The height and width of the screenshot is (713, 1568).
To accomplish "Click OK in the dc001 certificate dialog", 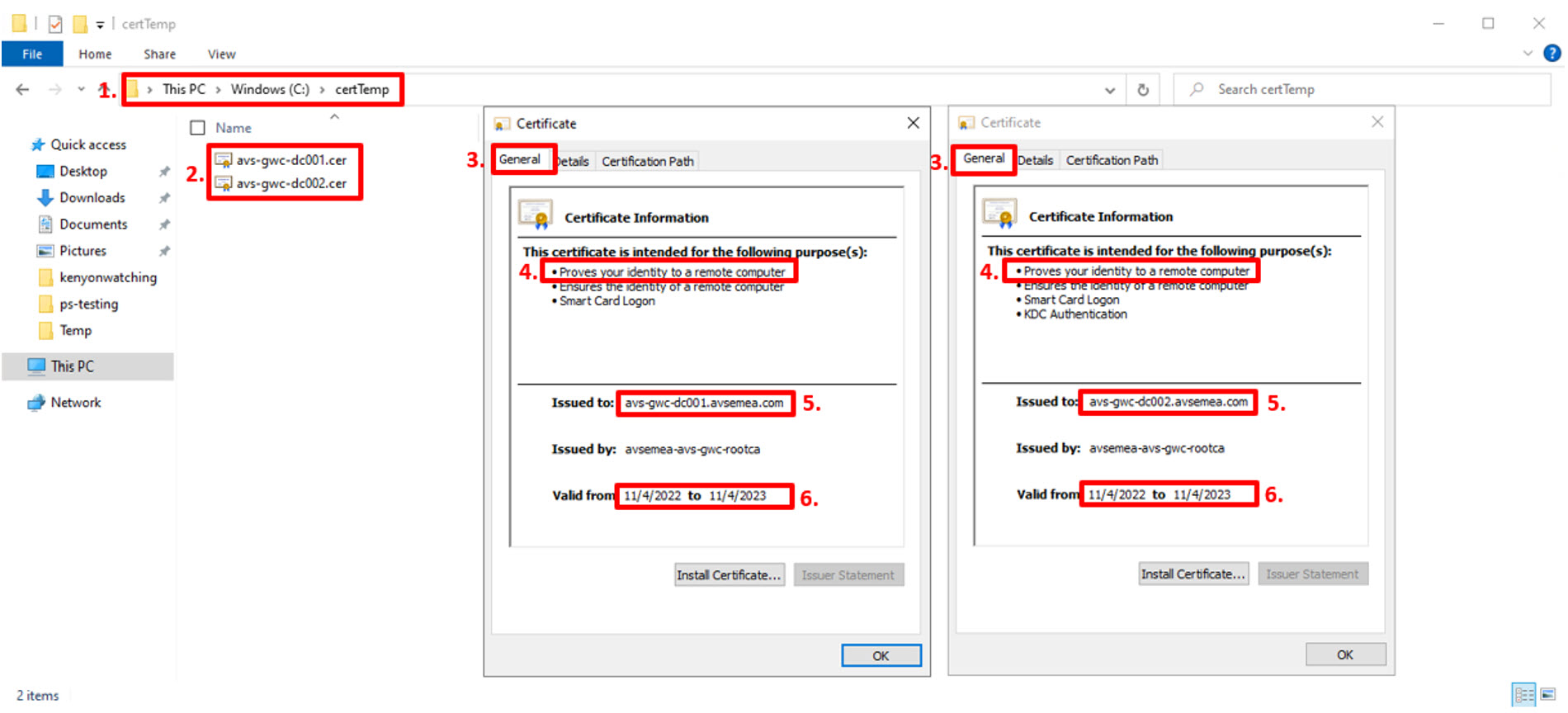I will (x=881, y=655).
